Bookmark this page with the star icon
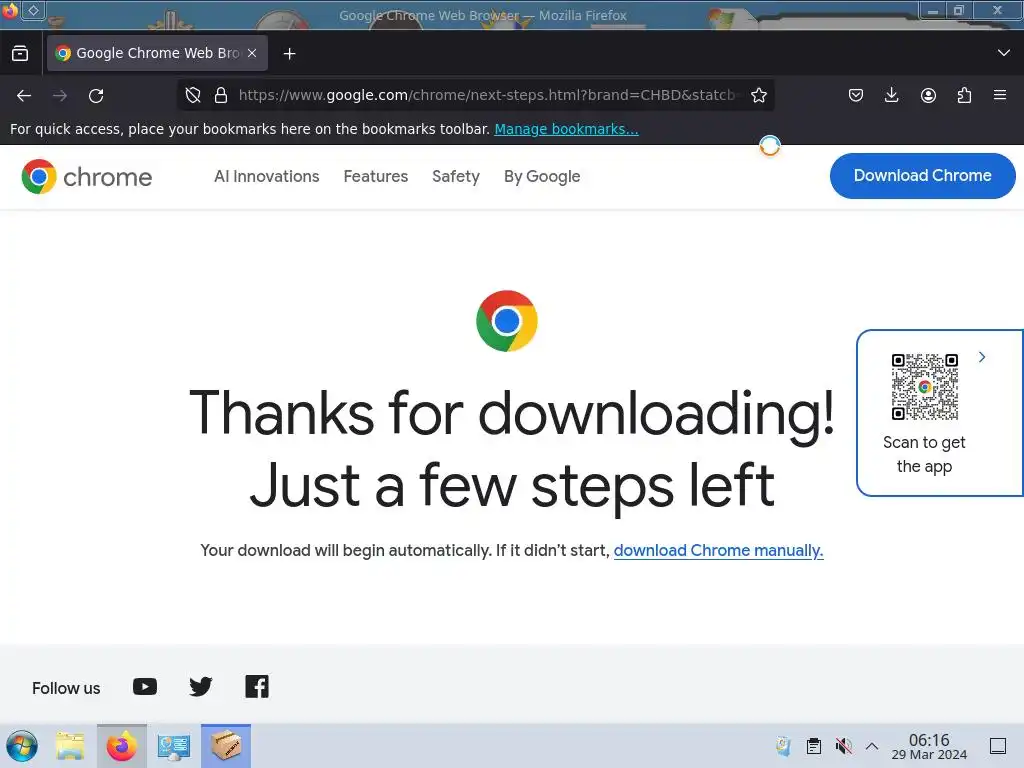 coord(759,95)
